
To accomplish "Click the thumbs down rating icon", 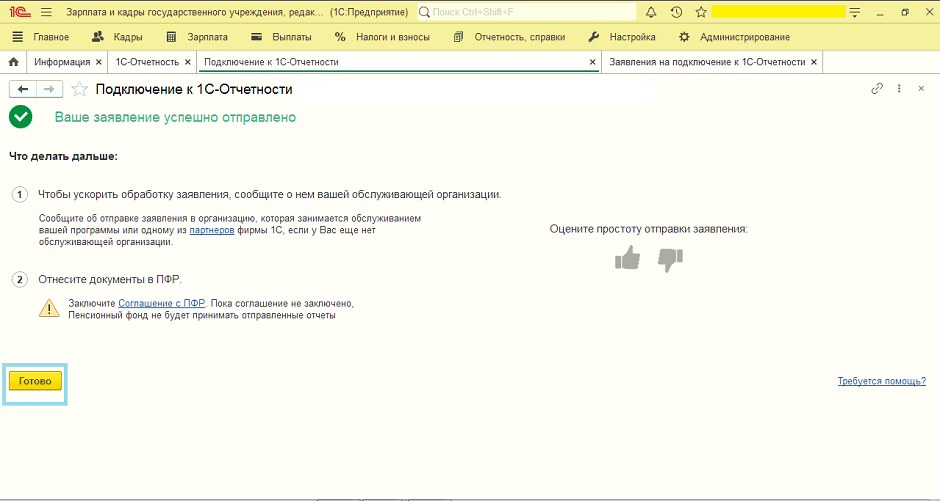I will (669, 259).
